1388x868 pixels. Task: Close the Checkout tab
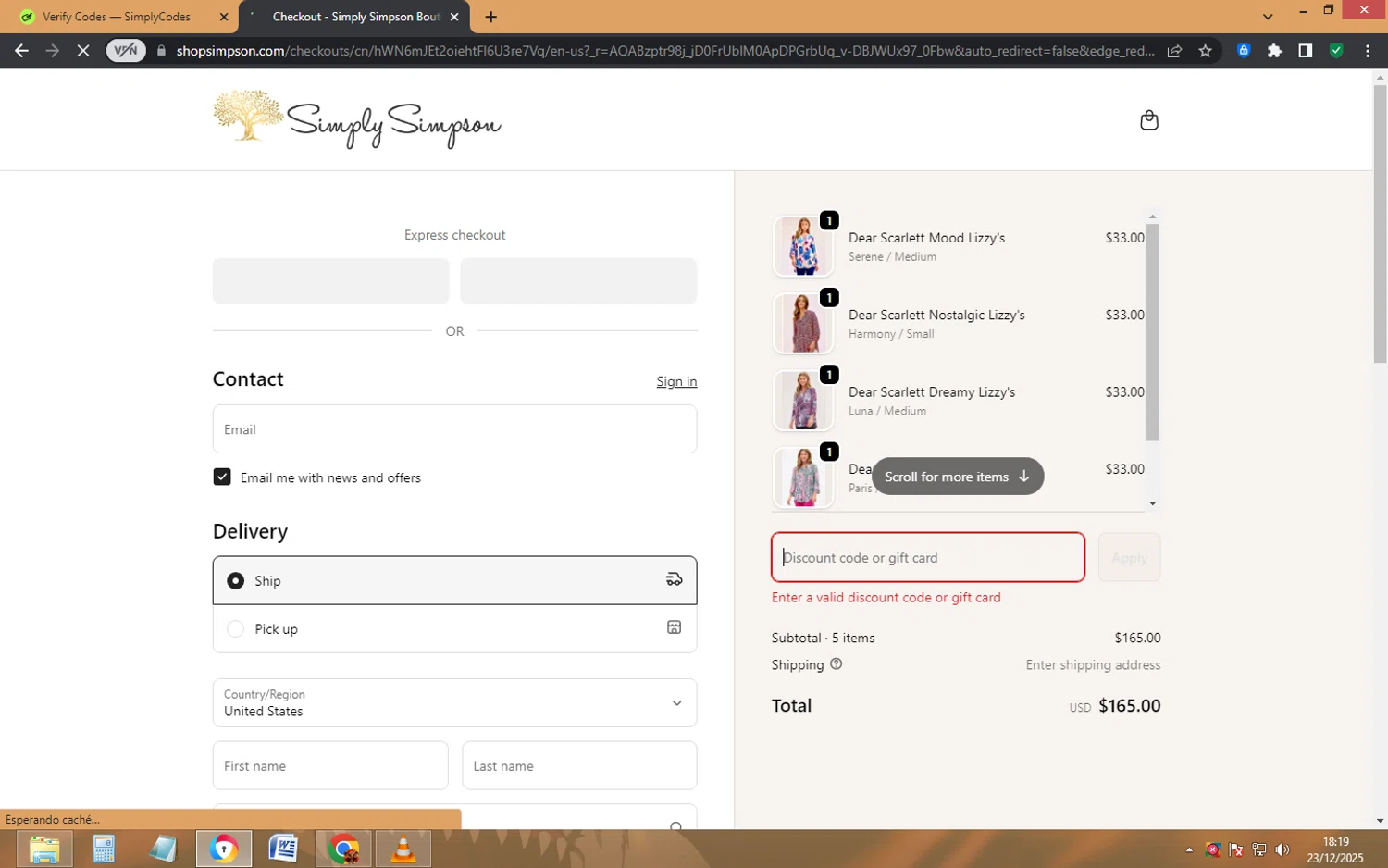point(454,17)
